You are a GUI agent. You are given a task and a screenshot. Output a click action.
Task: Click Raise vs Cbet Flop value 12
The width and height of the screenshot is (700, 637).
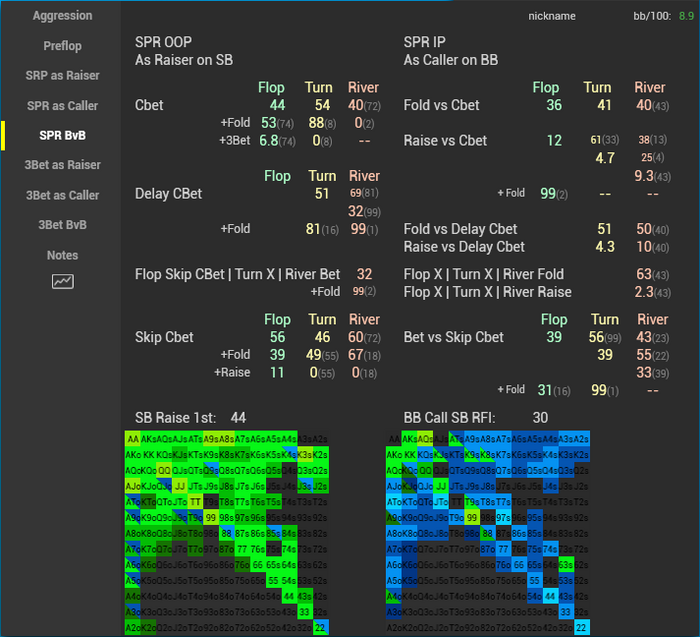click(554, 141)
